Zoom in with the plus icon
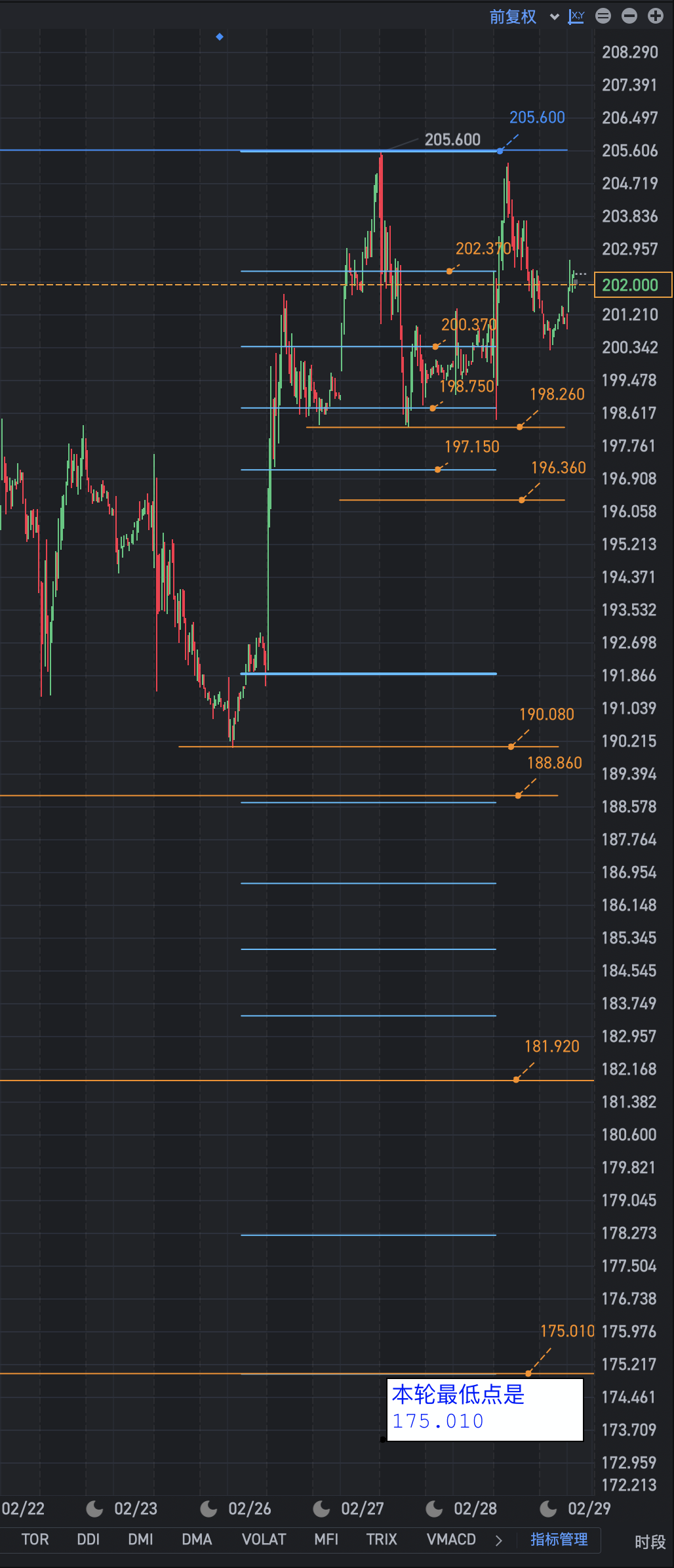Screen dimensions: 674x1568 pyautogui.click(x=656, y=16)
